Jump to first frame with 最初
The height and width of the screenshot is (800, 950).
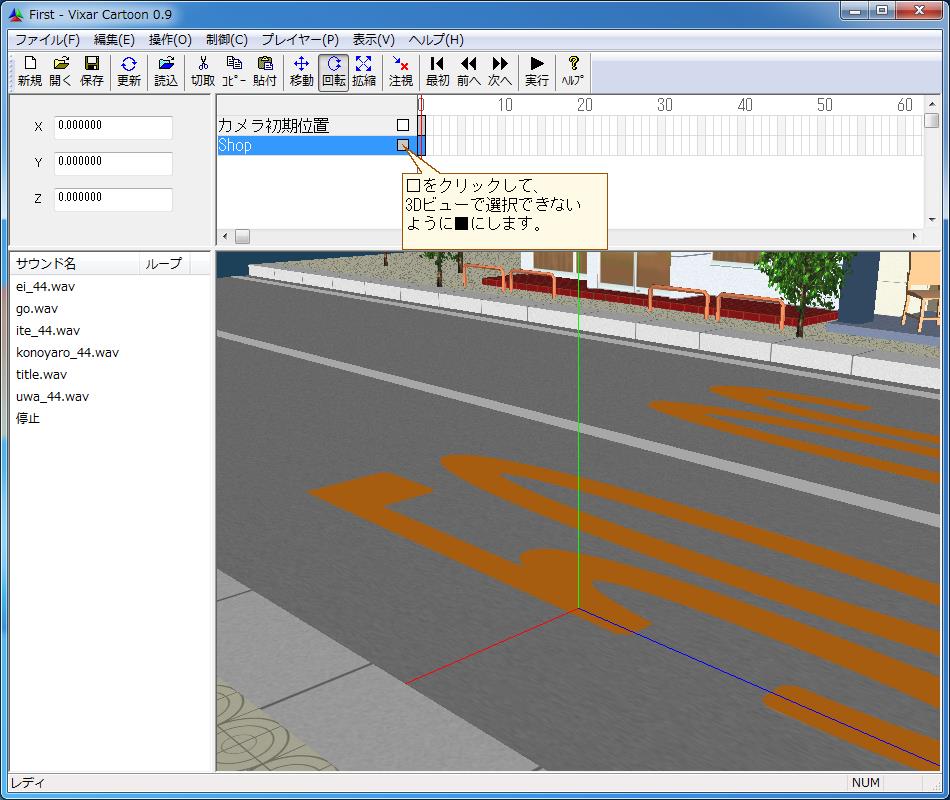tap(437, 71)
